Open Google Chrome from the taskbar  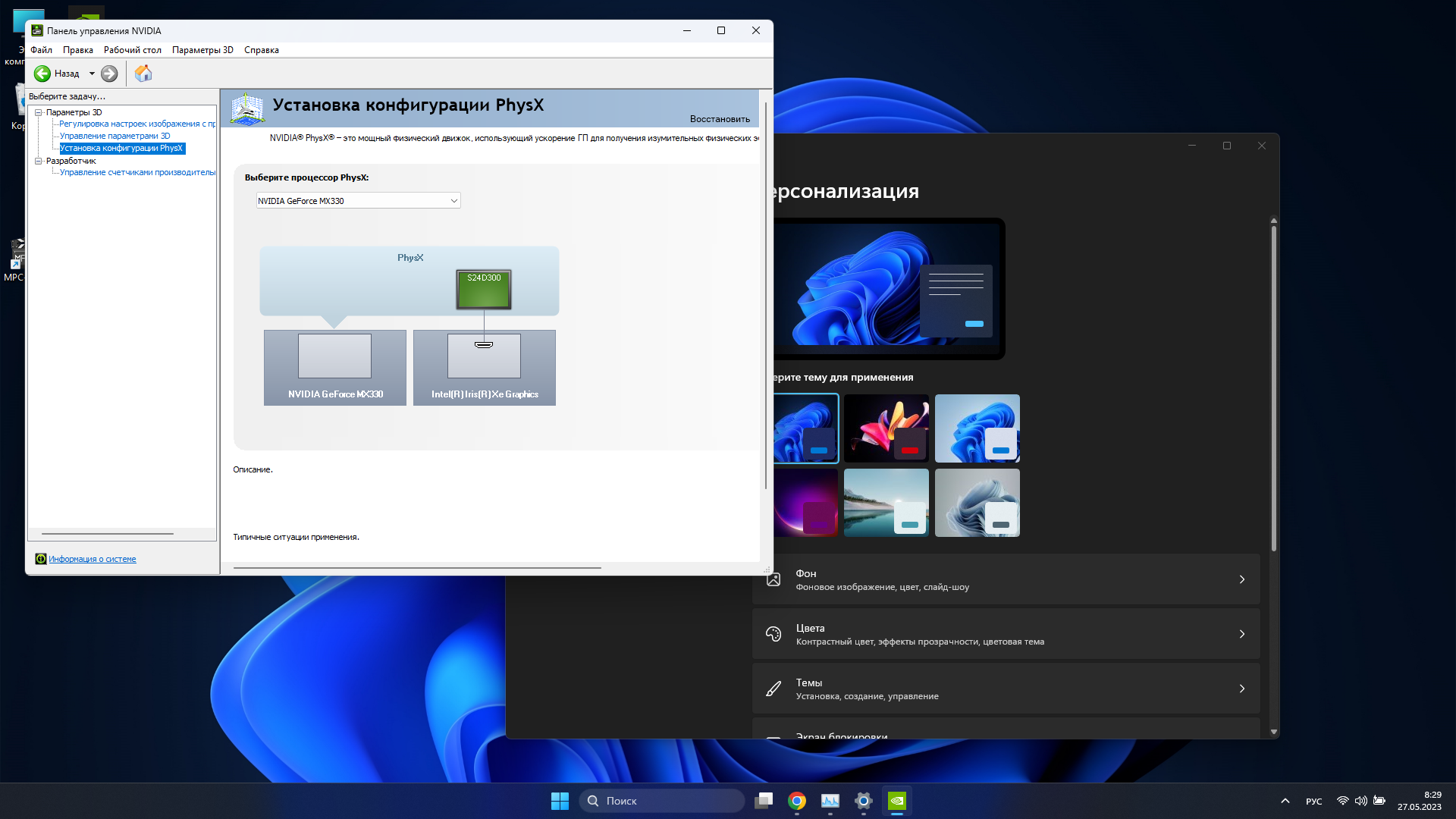[796, 801]
